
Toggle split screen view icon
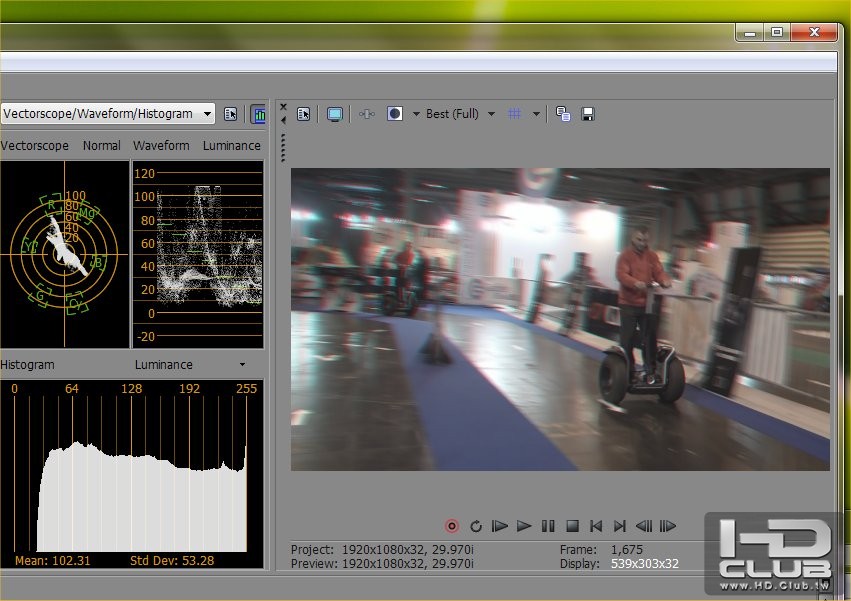coord(395,114)
